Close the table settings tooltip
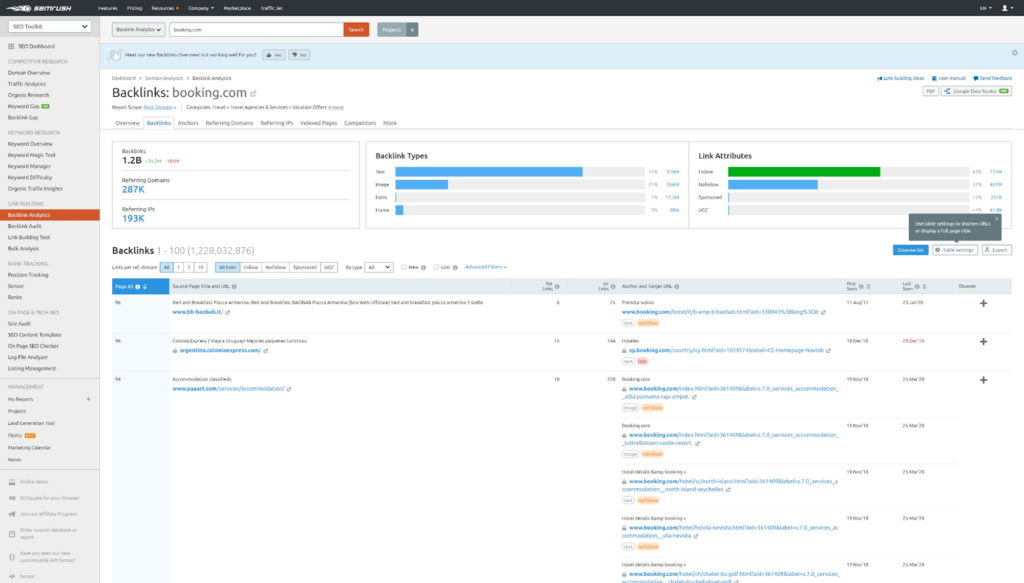 pyautogui.click(x=997, y=219)
